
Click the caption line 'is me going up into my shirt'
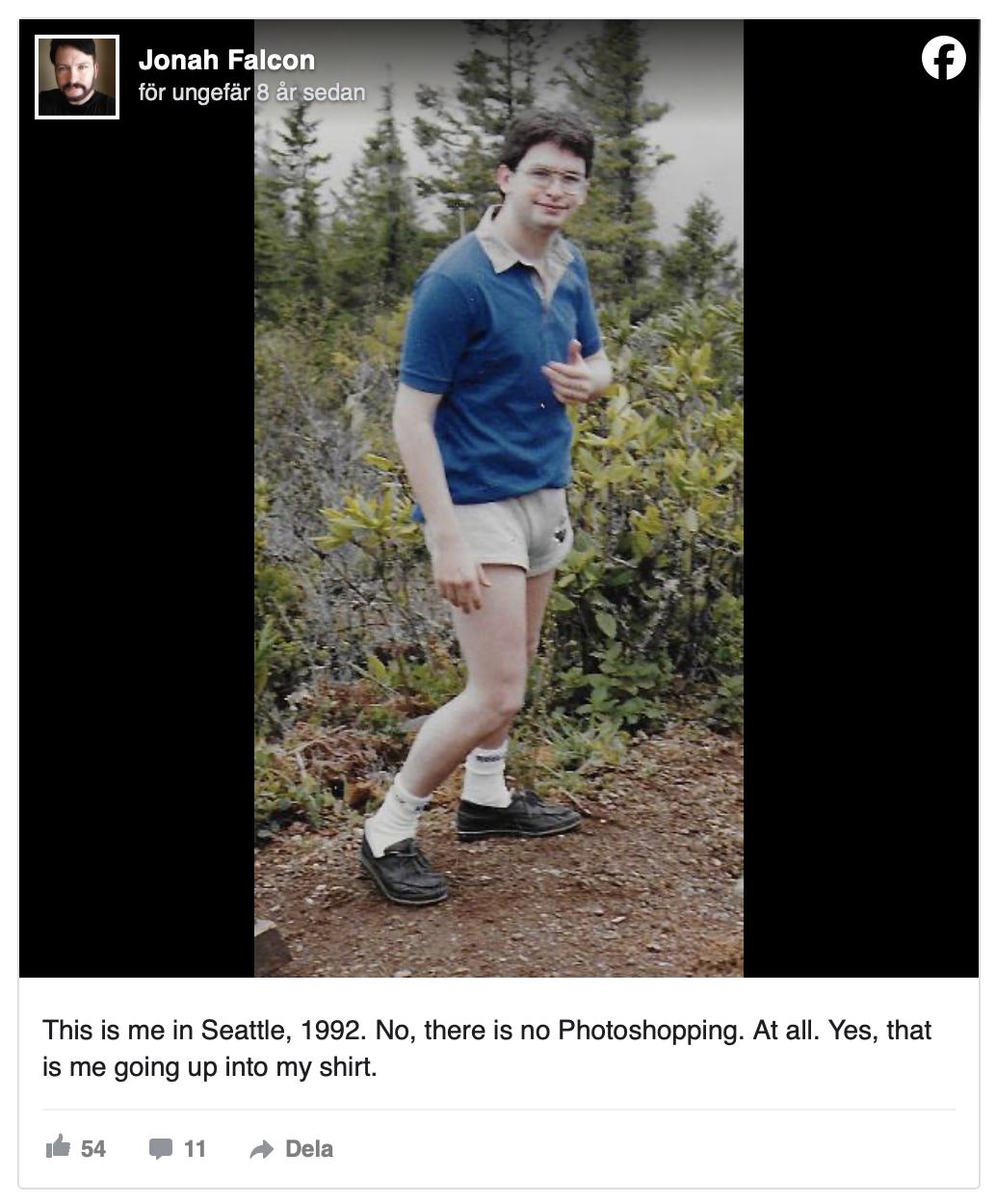point(209,1067)
